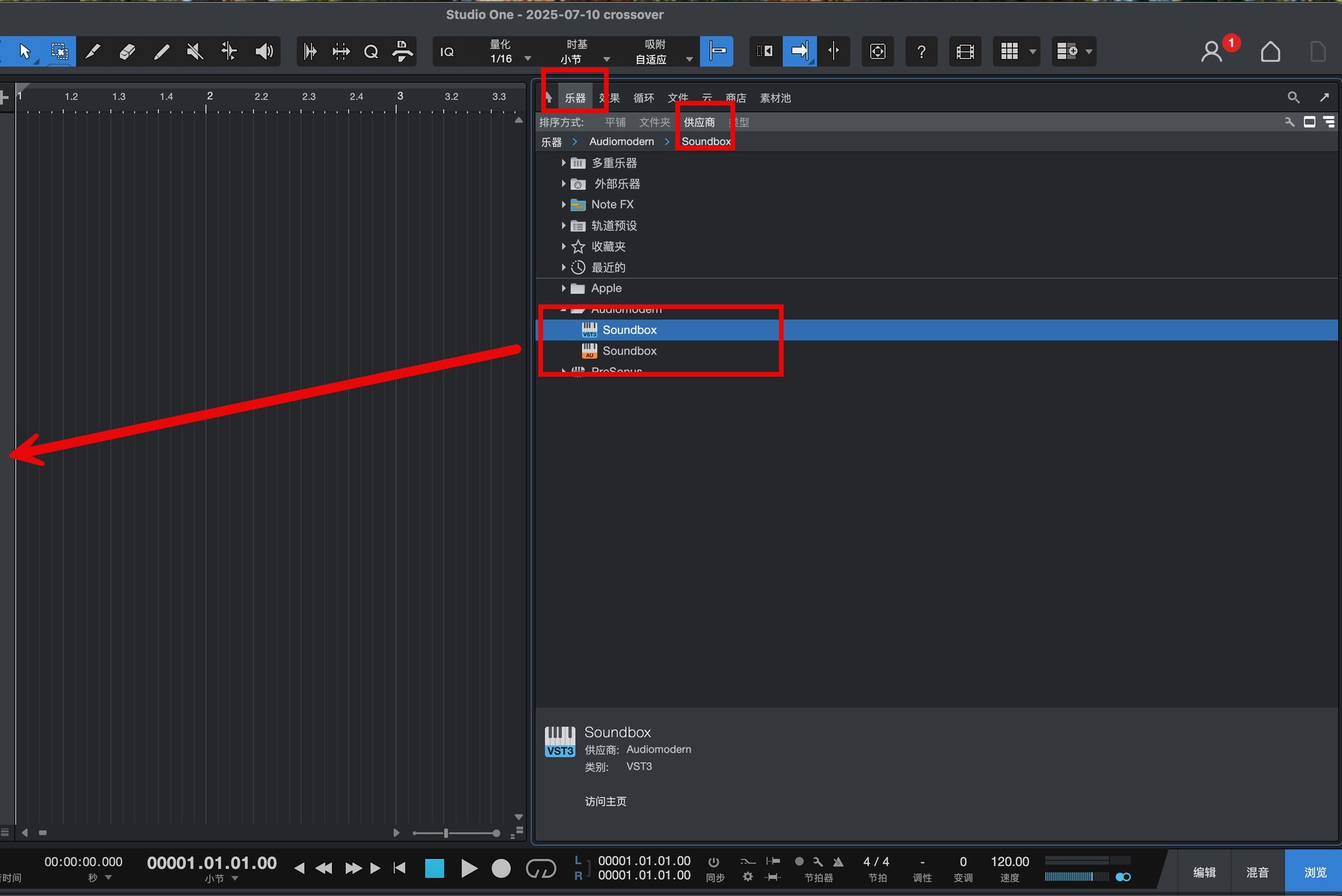The image size is (1342, 896).
Task: Toggle the Loop button in transport
Action: [x=540, y=869]
